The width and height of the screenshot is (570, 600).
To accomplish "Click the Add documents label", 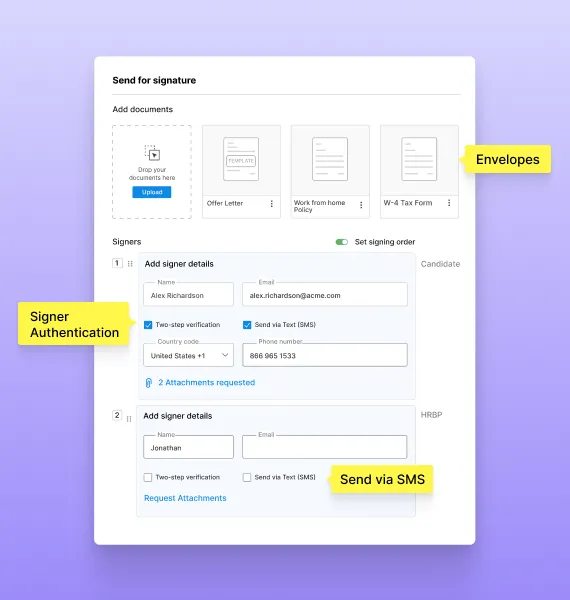I will tap(143, 109).
